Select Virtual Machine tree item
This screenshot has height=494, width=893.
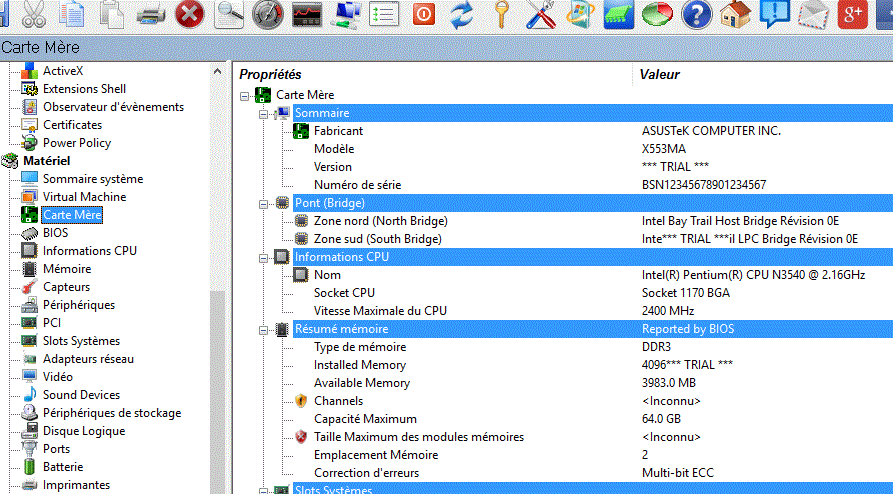click(84, 197)
